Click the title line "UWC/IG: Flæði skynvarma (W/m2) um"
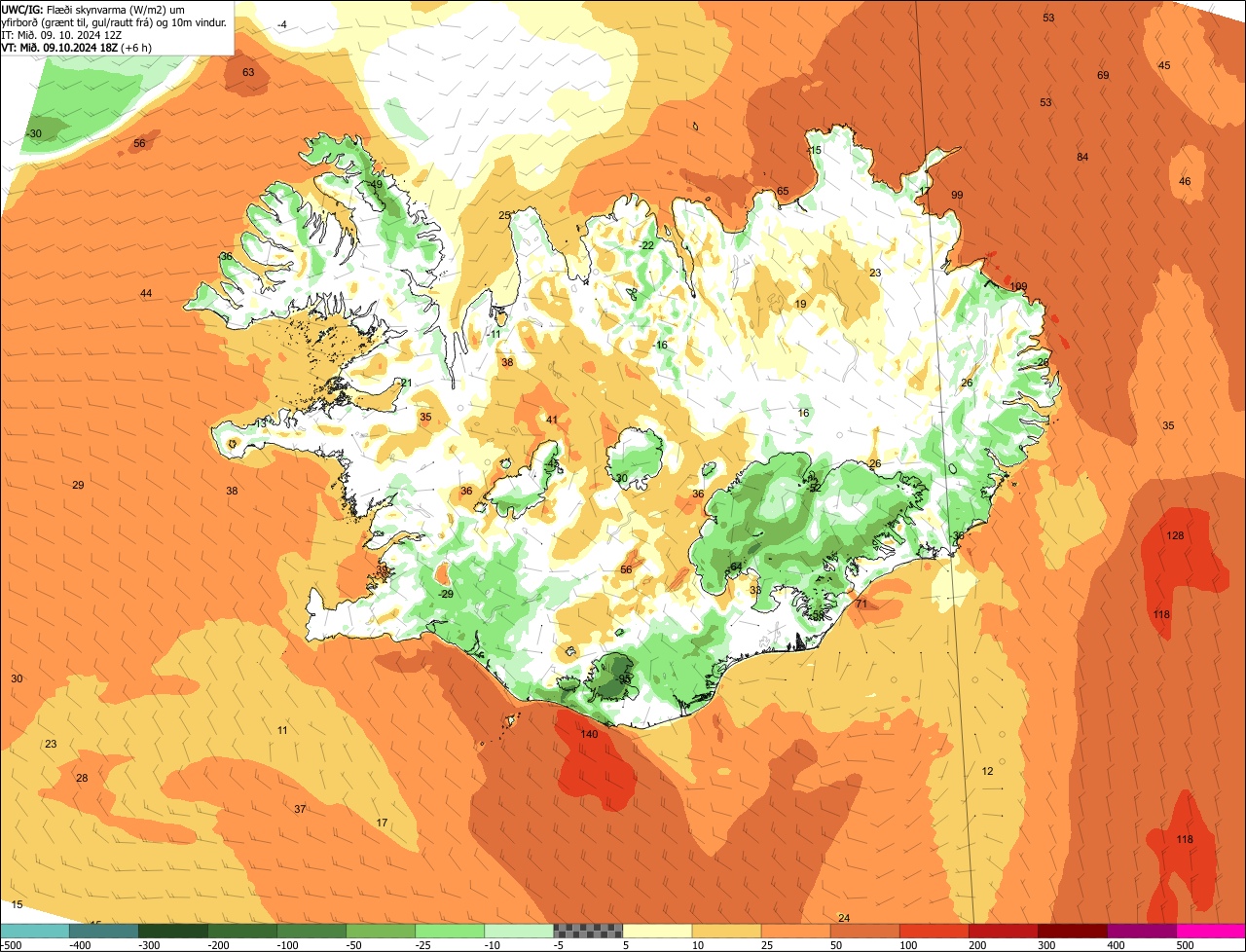Viewport: 1246px width, 952px height. pyautogui.click(x=93, y=9)
